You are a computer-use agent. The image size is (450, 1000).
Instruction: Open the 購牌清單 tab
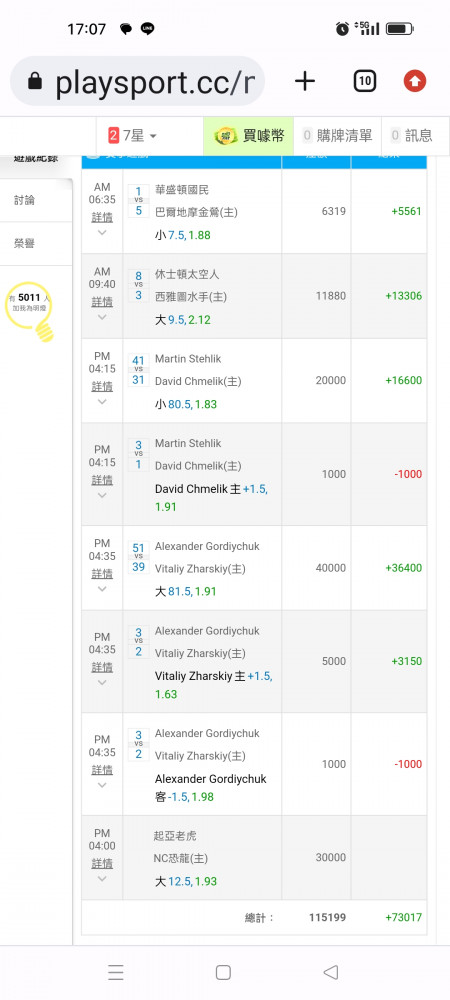pos(337,135)
